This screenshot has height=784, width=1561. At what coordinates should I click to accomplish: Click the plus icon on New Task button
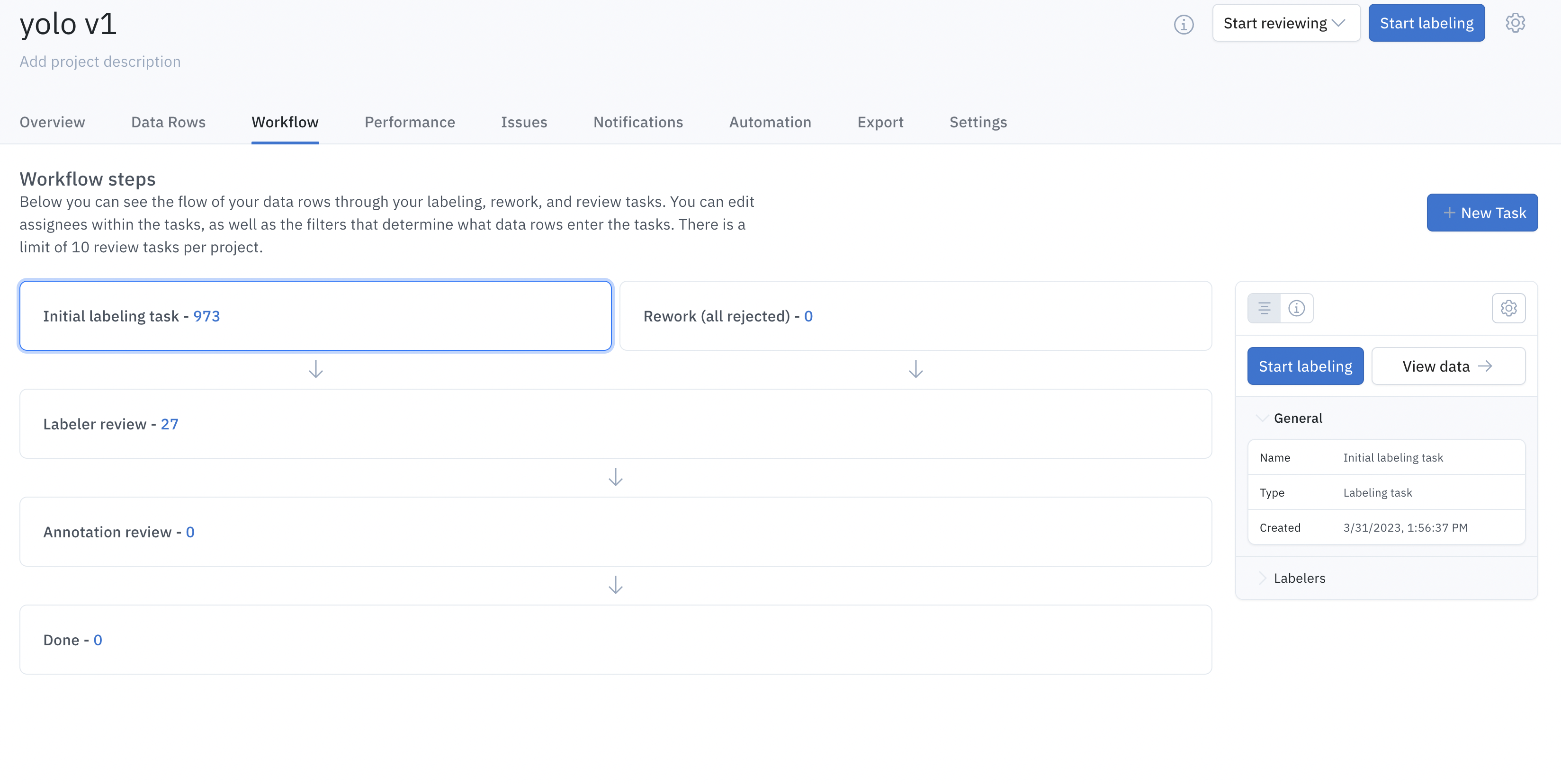pyautogui.click(x=1449, y=213)
